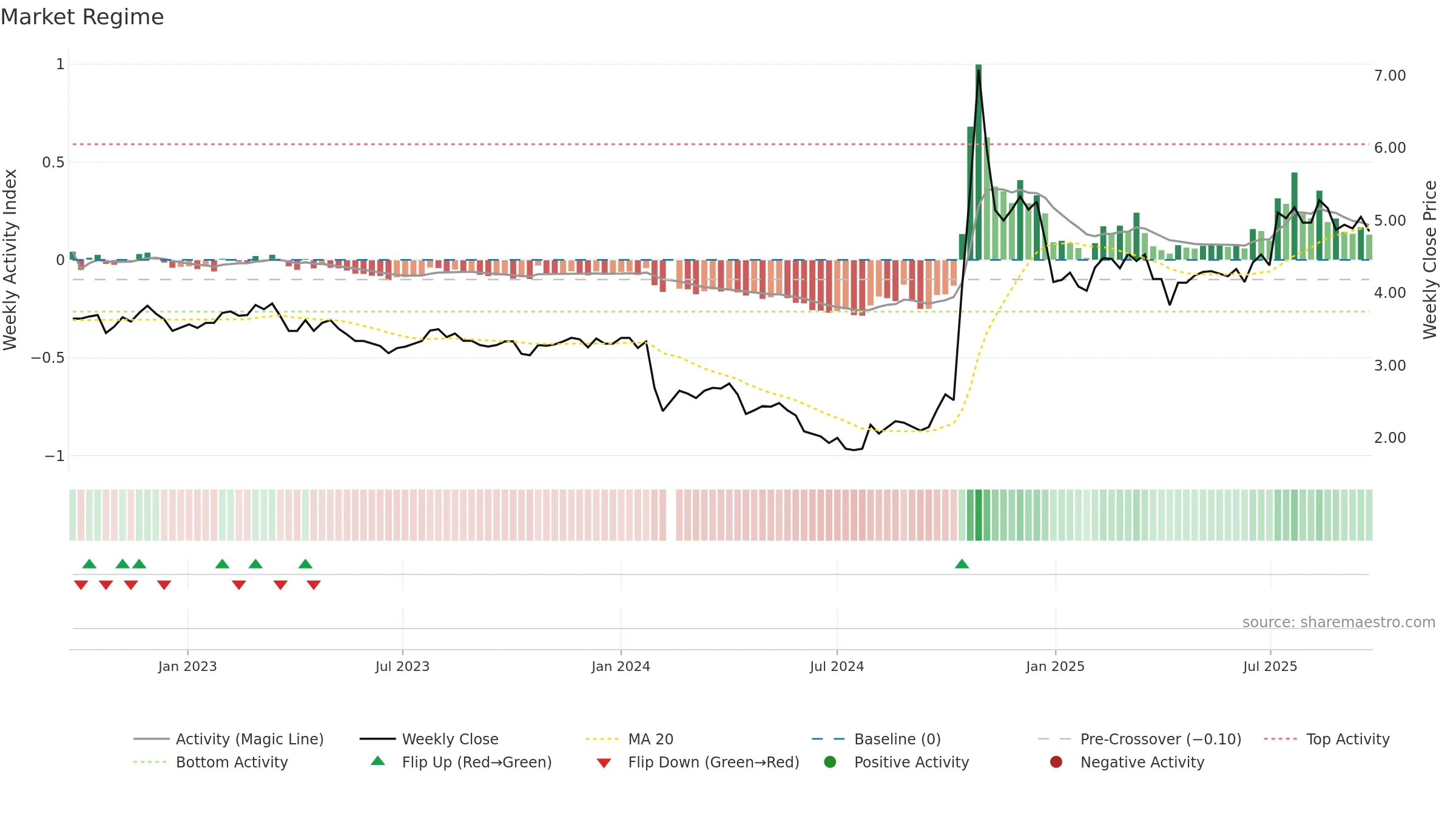Toggle the Baseline (0) legend entry
Screen dimensions: 1456x819
[x=876, y=739]
